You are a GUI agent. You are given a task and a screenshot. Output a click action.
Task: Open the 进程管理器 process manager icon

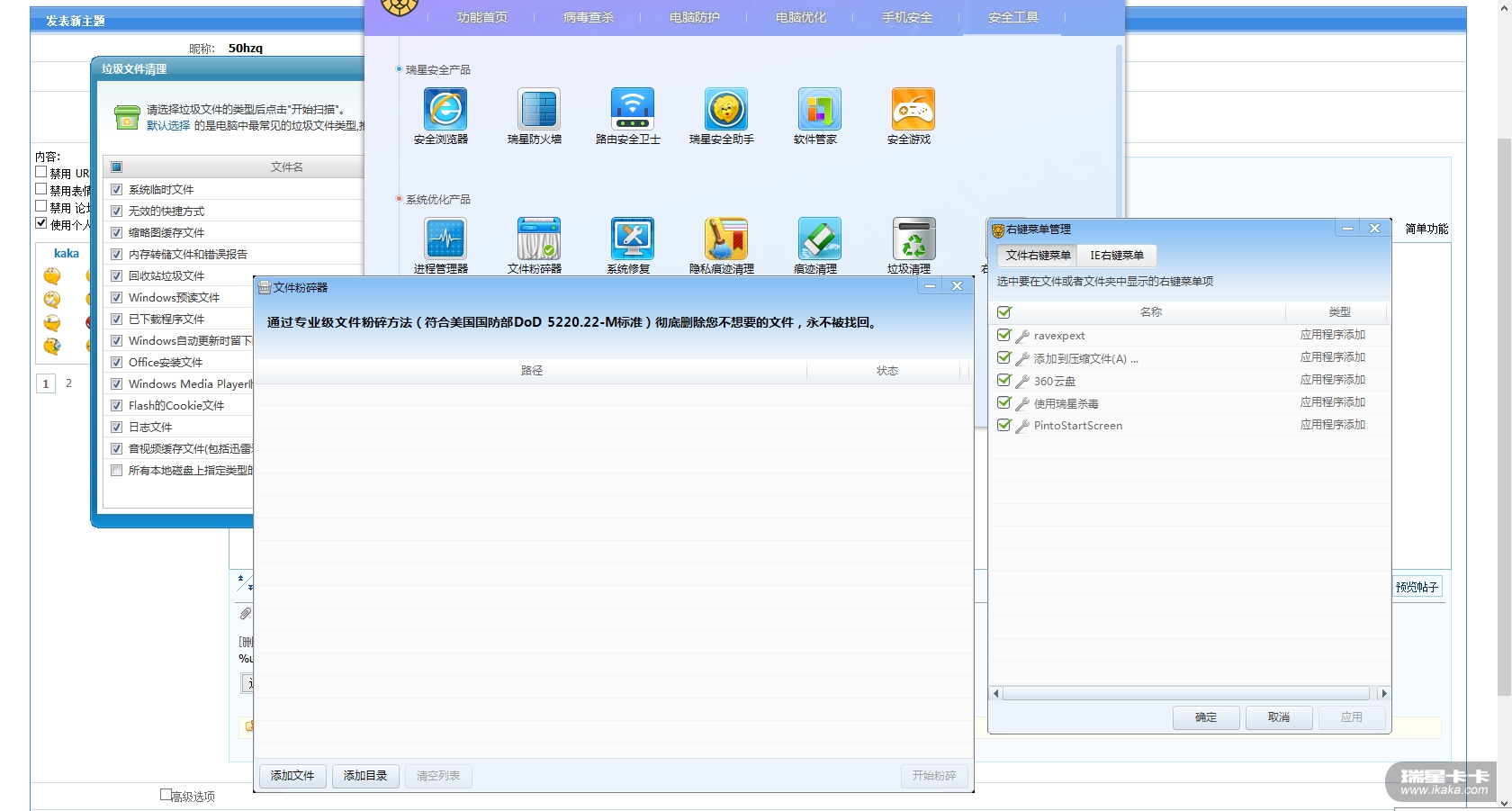click(x=445, y=239)
